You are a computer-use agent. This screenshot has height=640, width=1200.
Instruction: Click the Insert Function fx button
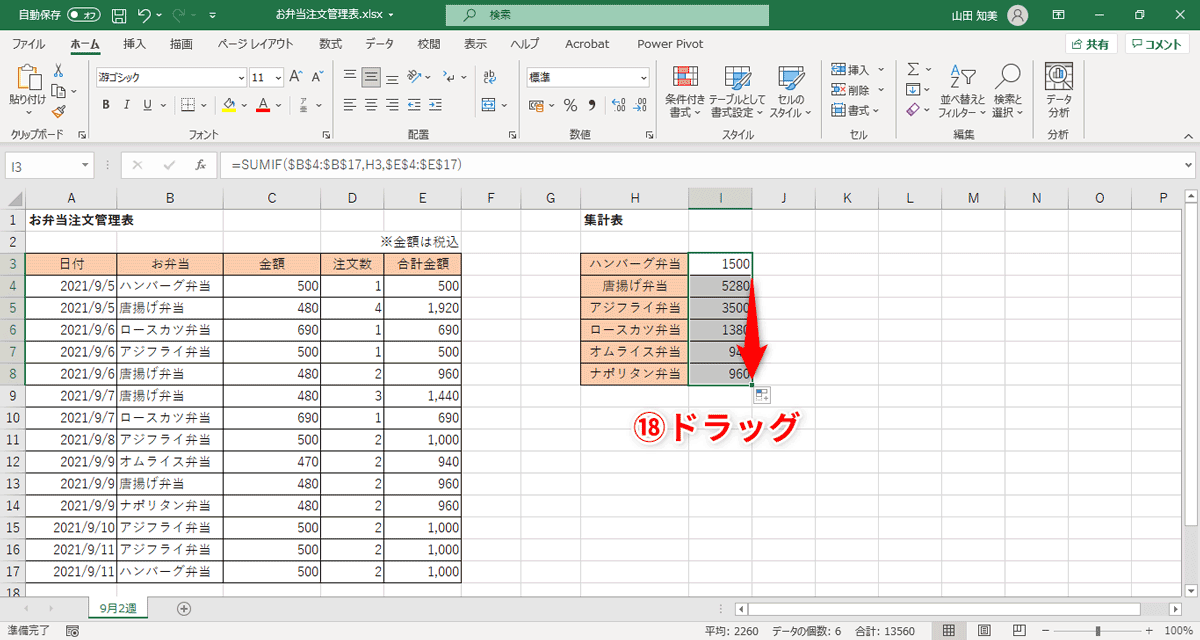click(200, 165)
